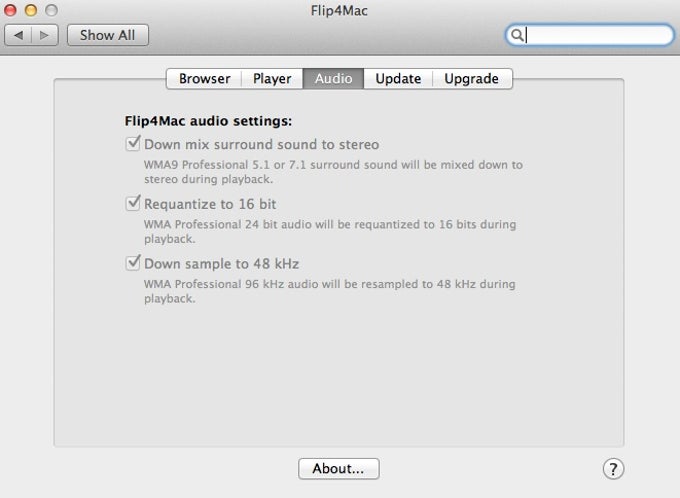680x498 pixels.
Task: Open the About... dialog
Action: pyautogui.click(x=339, y=469)
